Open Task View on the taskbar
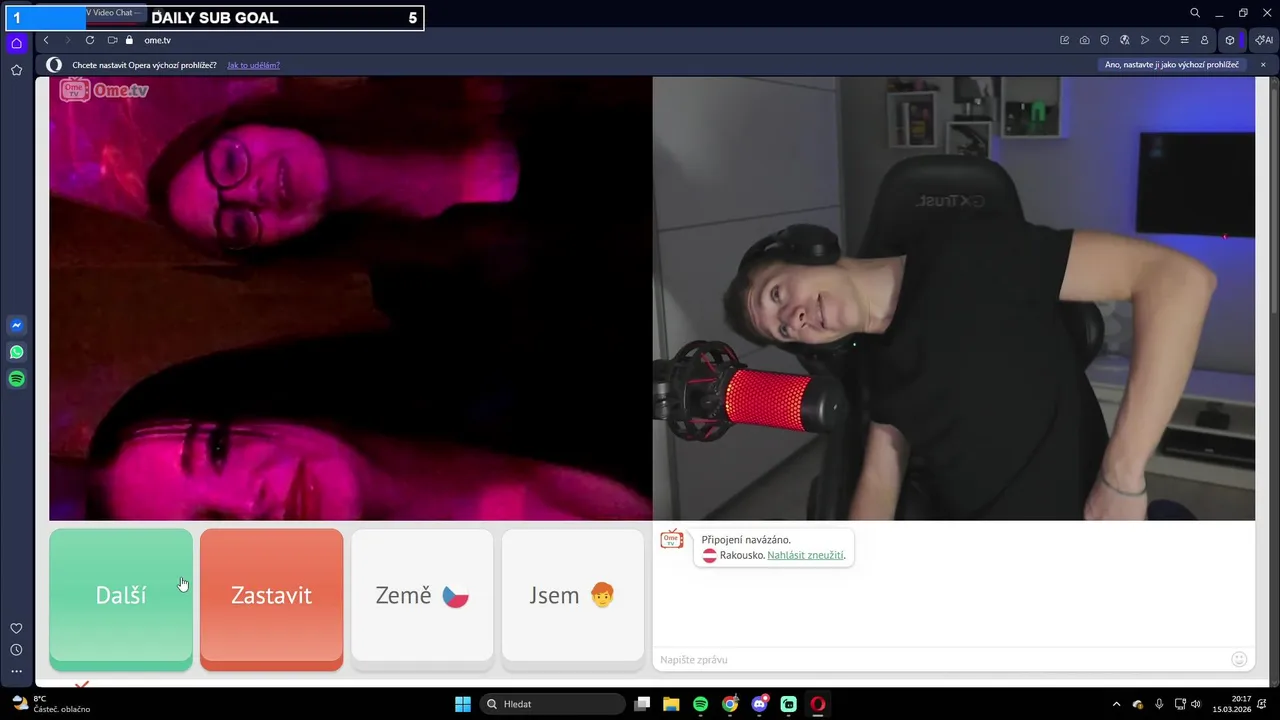 (643, 704)
